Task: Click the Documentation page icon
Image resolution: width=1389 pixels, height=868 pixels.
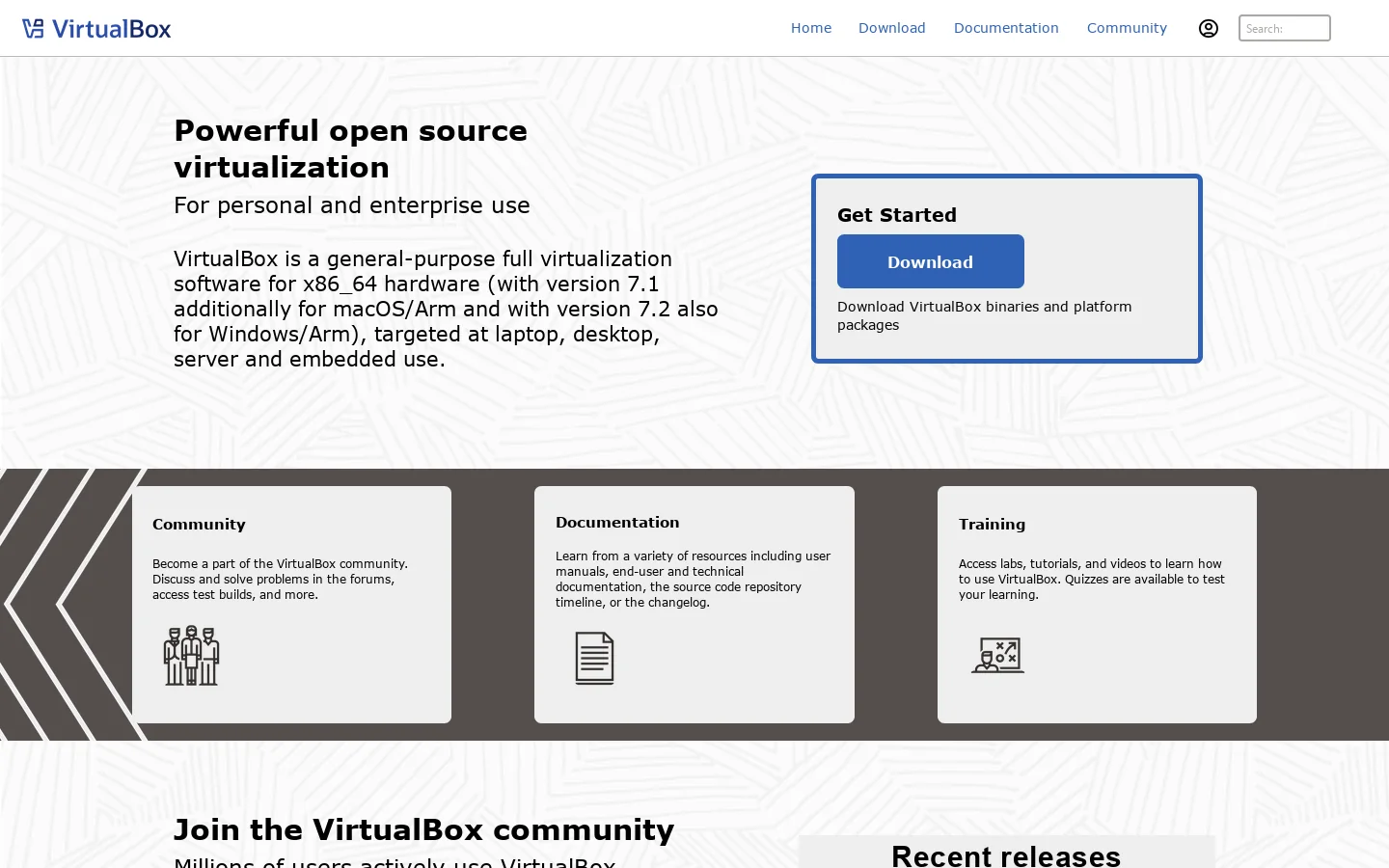Action: [x=594, y=658]
